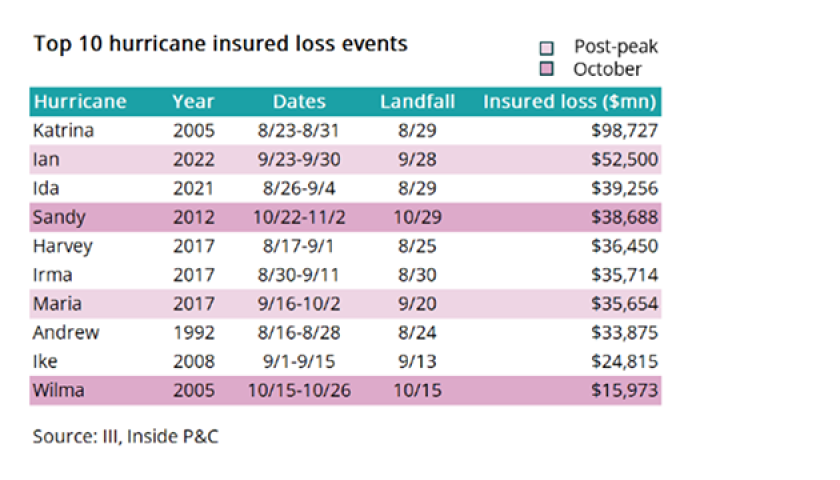Click the table title text
The image size is (840, 480).
(x=220, y=44)
